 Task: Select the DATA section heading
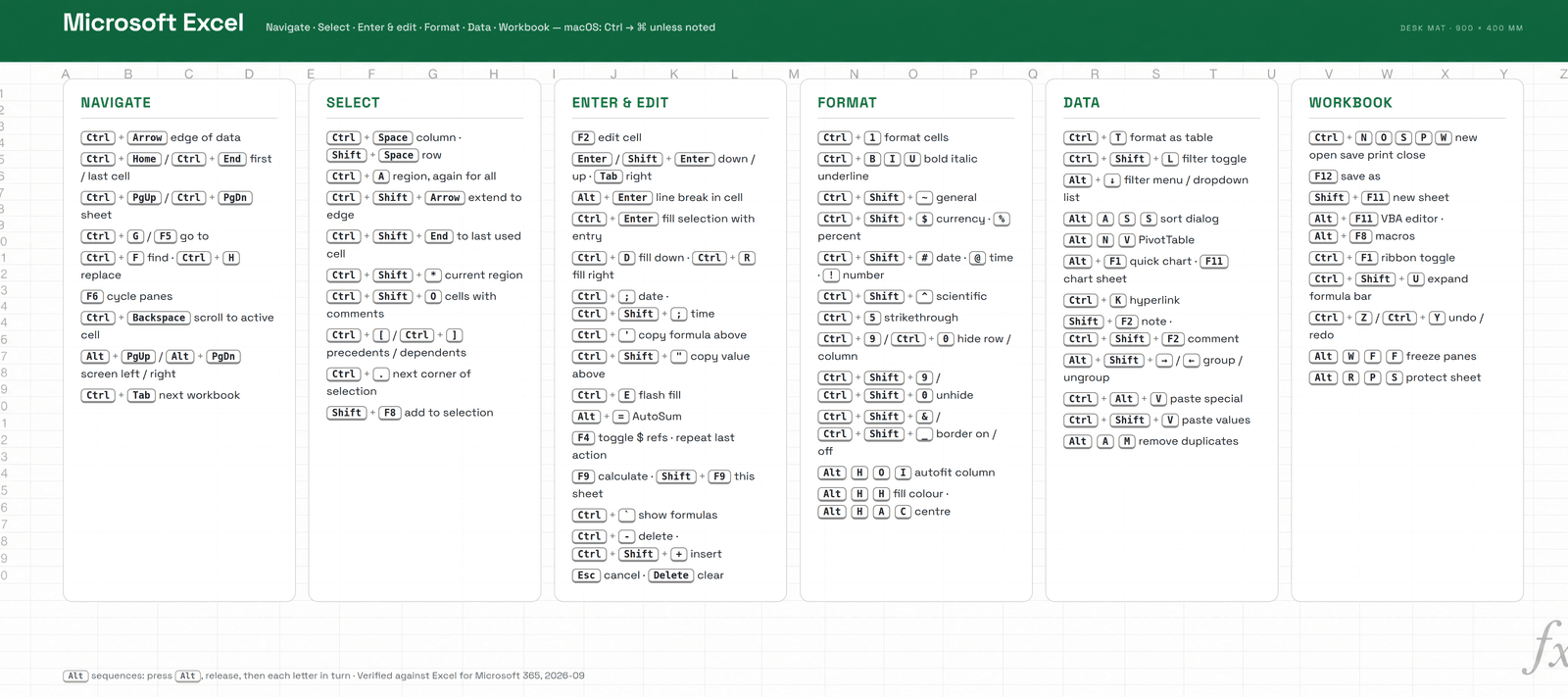(x=1082, y=103)
